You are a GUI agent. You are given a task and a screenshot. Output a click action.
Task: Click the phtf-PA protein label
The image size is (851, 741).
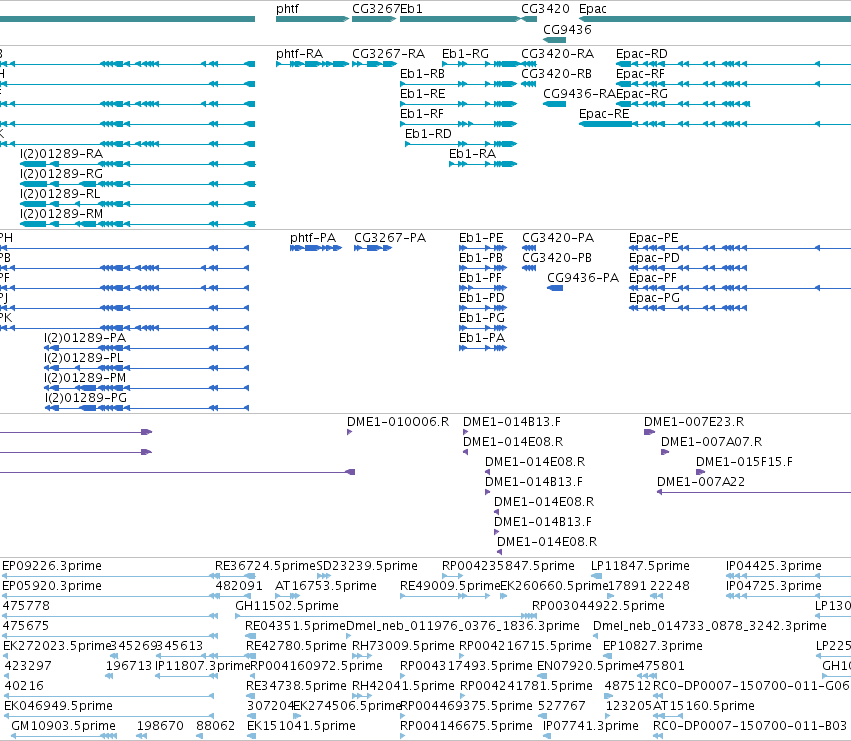313,238
